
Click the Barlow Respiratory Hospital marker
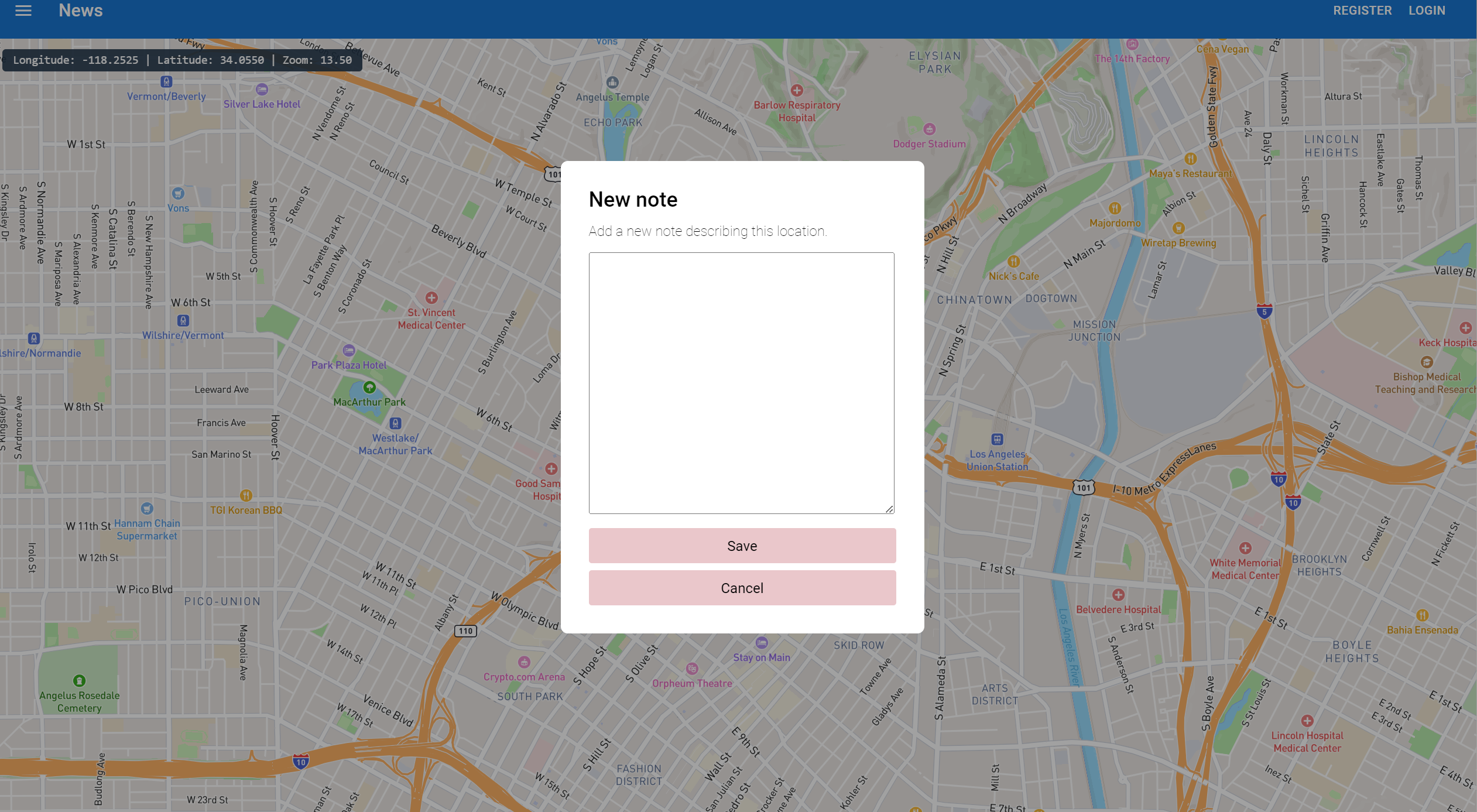[x=796, y=91]
